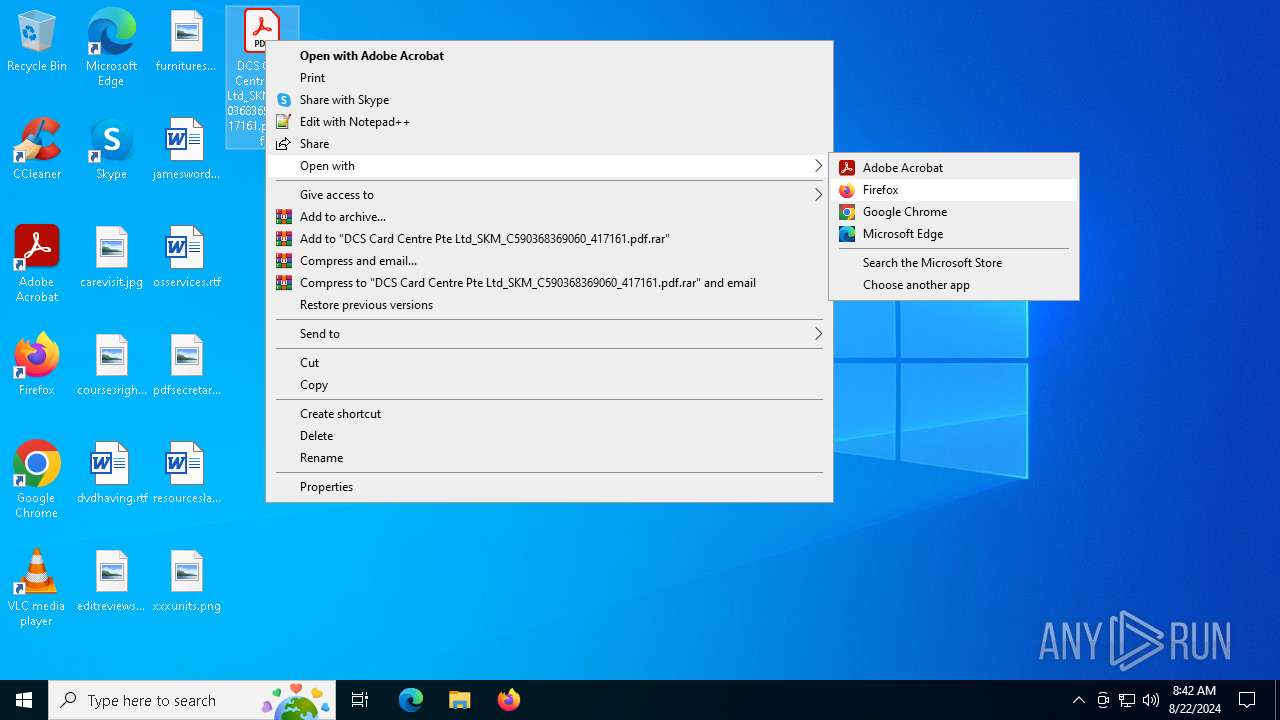Show hidden system tray icons
The image size is (1280, 720).
coord(1078,700)
